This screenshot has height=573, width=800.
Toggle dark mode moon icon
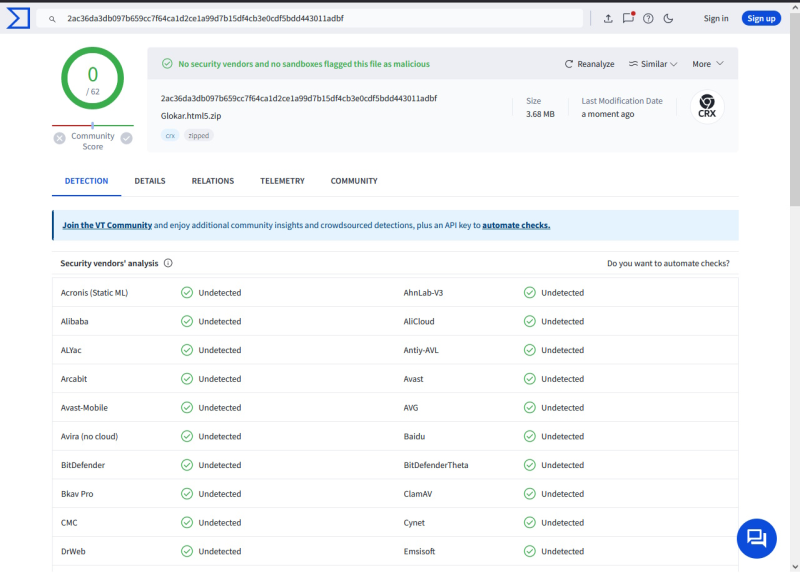point(668,19)
